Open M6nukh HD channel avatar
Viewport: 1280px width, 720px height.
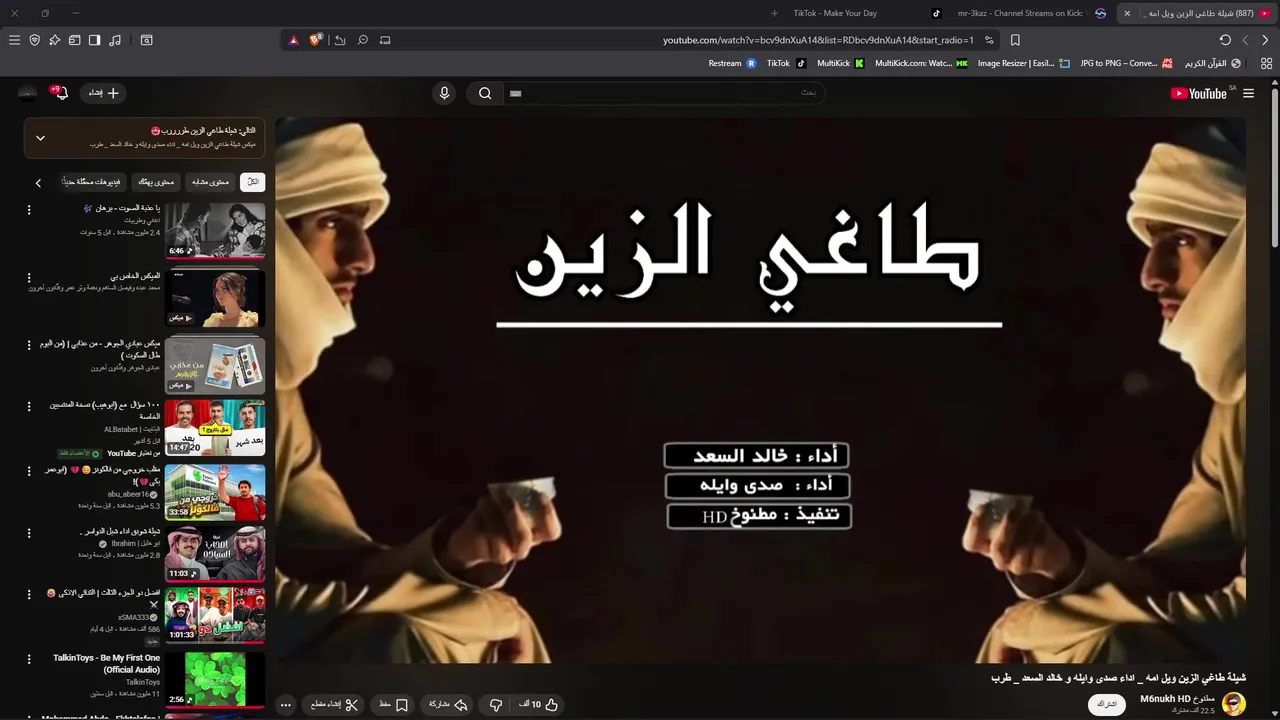(x=1234, y=704)
